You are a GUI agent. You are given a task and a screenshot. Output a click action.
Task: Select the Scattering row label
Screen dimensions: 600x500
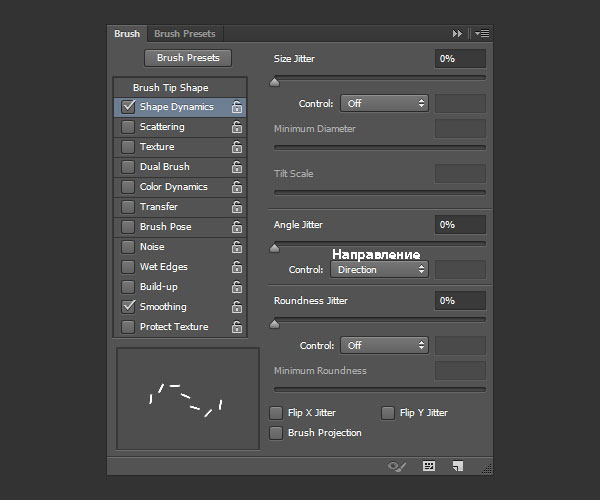(x=162, y=127)
